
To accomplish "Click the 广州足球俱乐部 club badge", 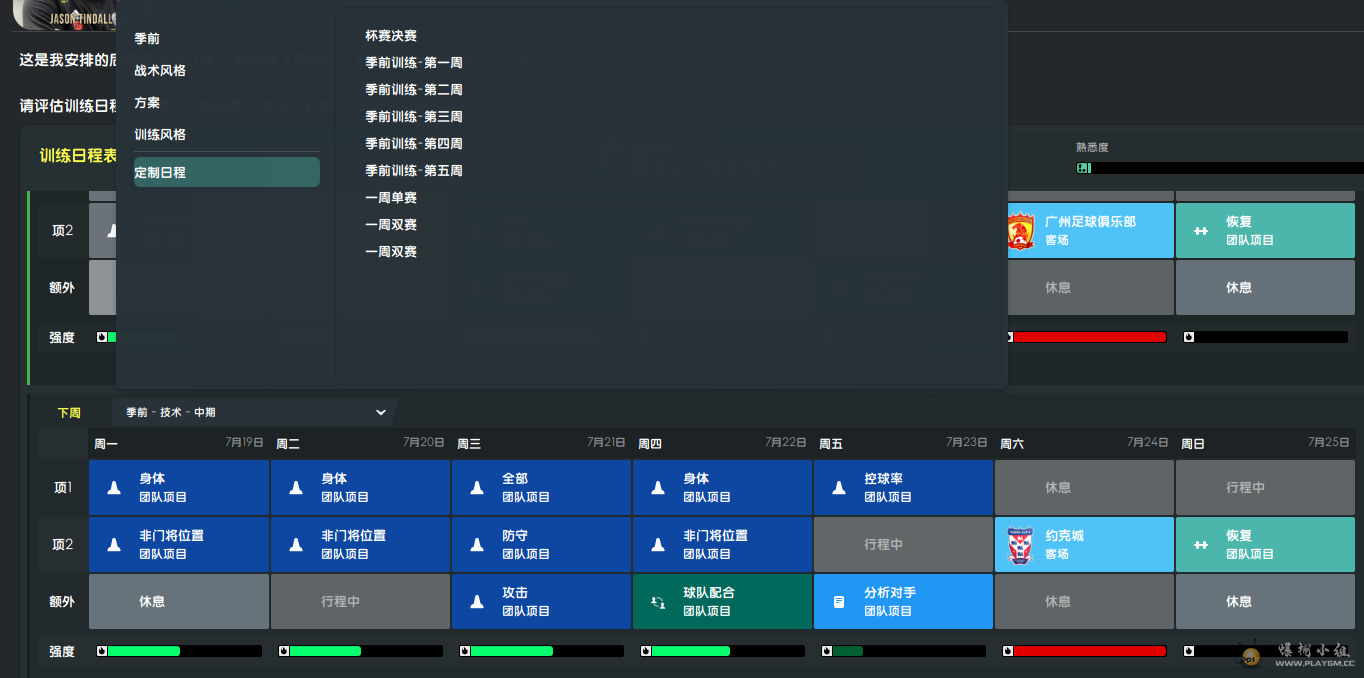I will pyautogui.click(x=1020, y=231).
